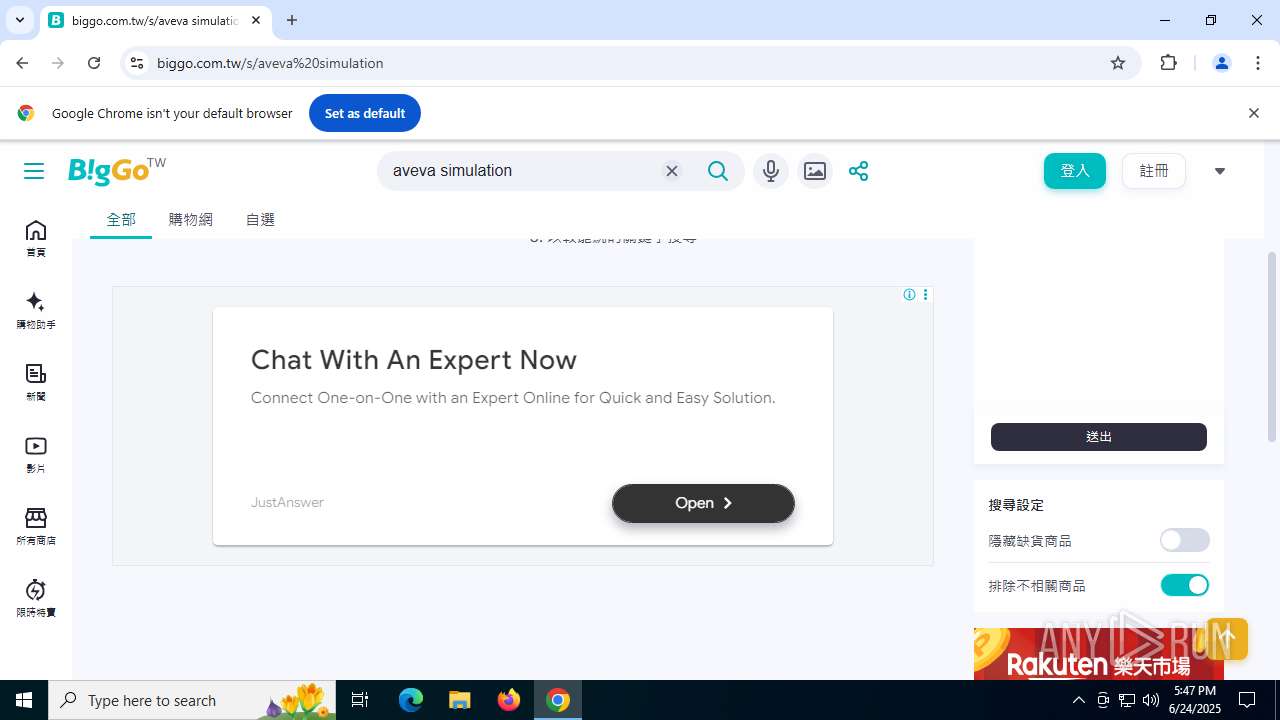Click the share icon beside search
This screenshot has height=720, width=1280.
(x=858, y=171)
